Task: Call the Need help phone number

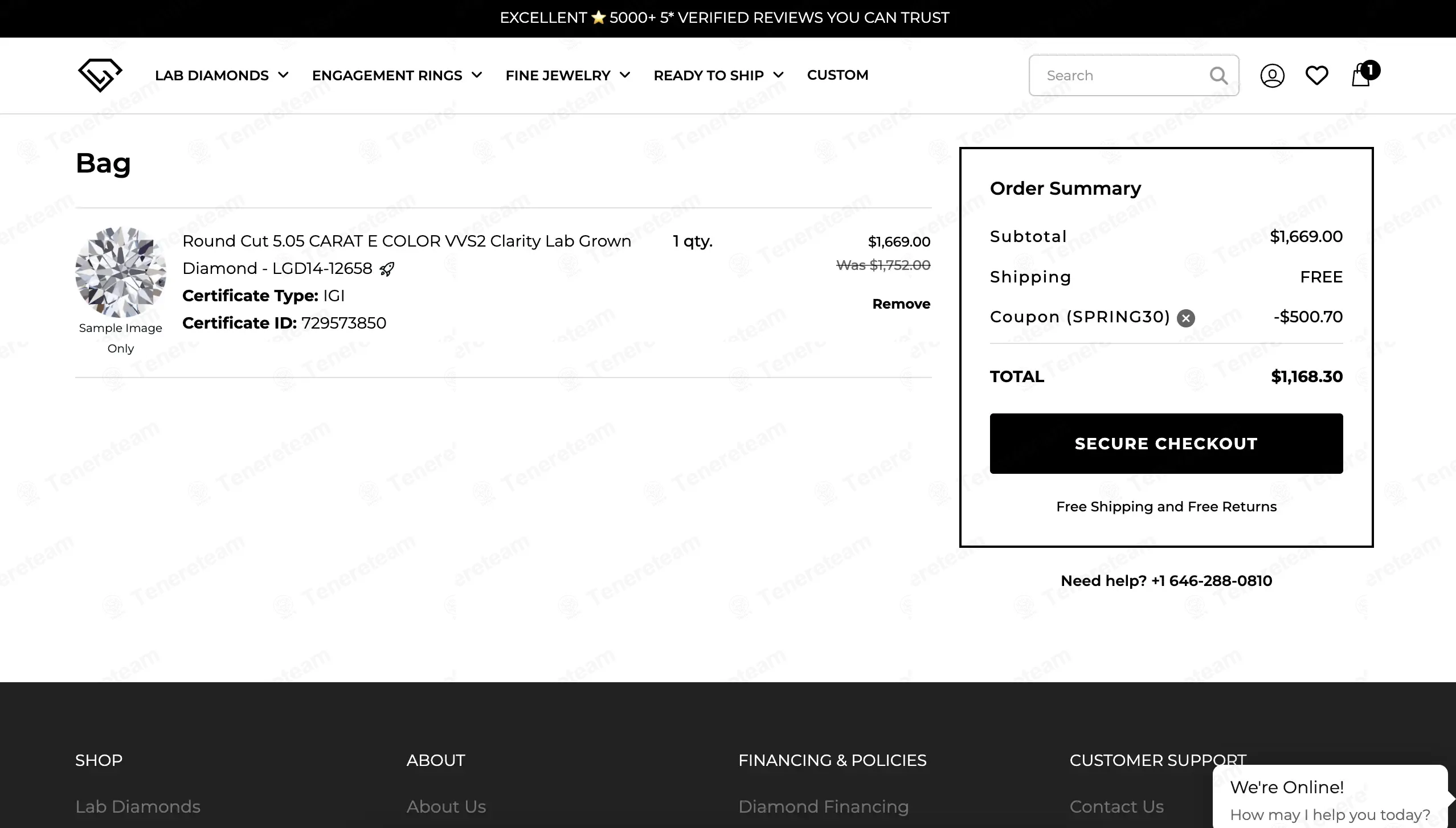Action: (1211, 581)
